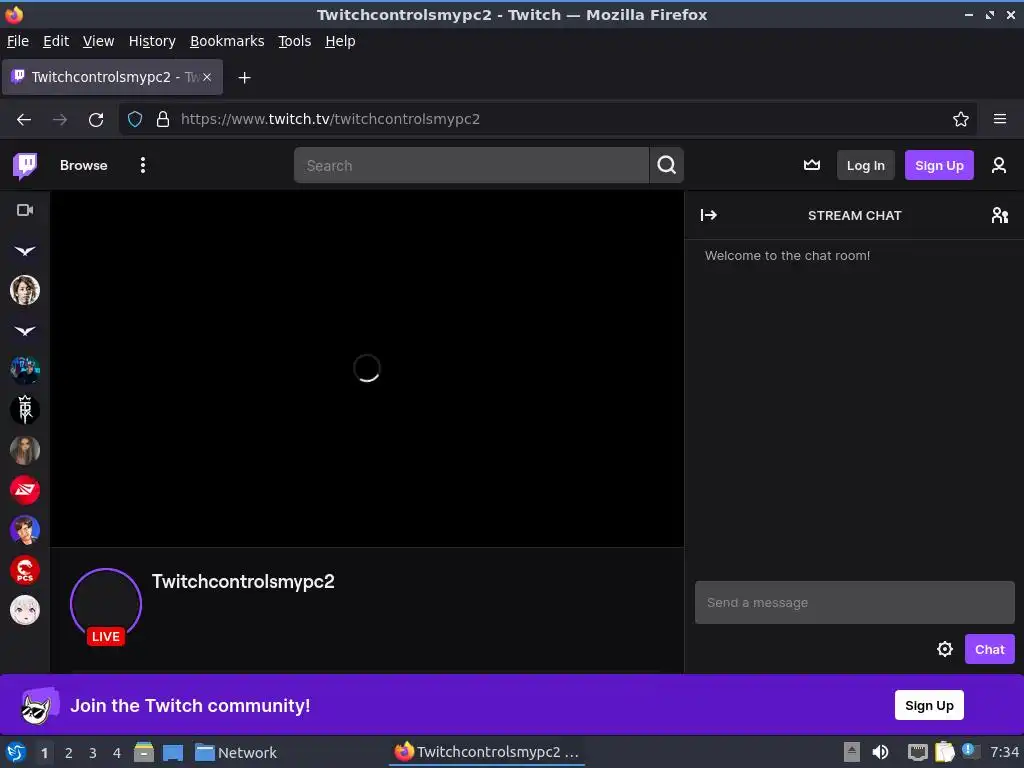Open the History menu
This screenshot has width=1024, height=768.
point(152,41)
